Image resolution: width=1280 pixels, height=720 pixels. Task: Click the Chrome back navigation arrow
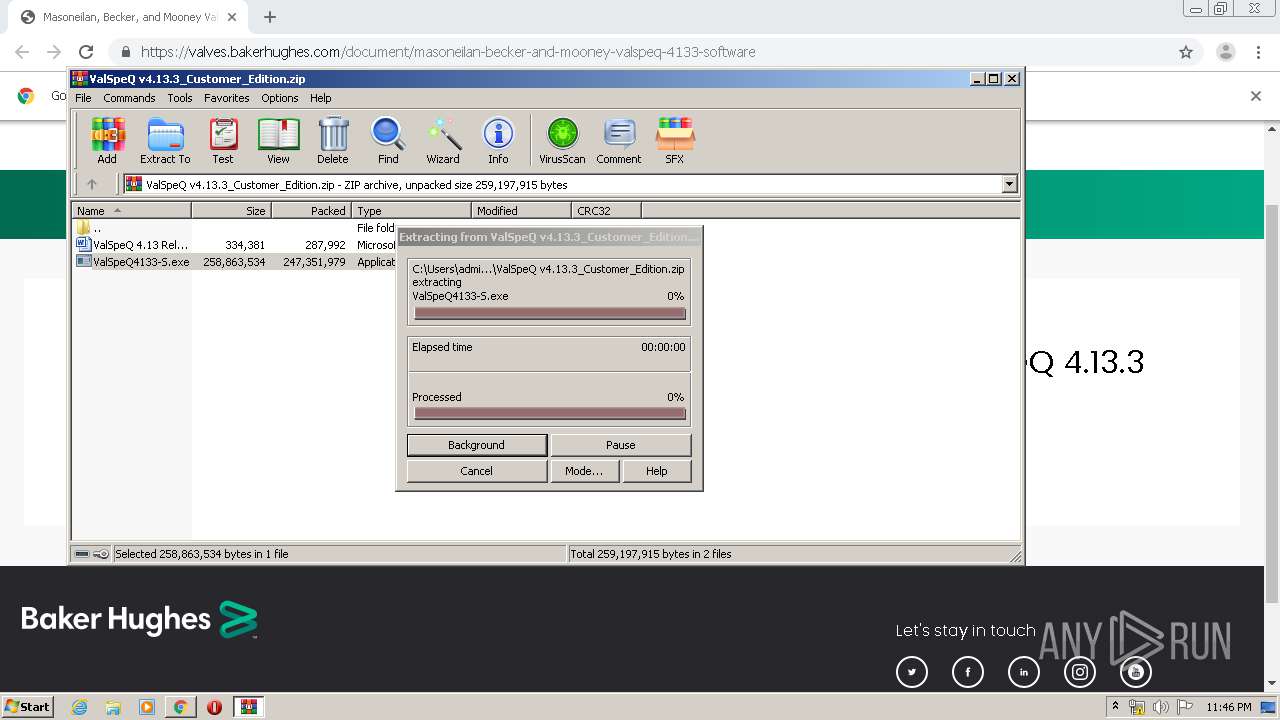click(22, 52)
